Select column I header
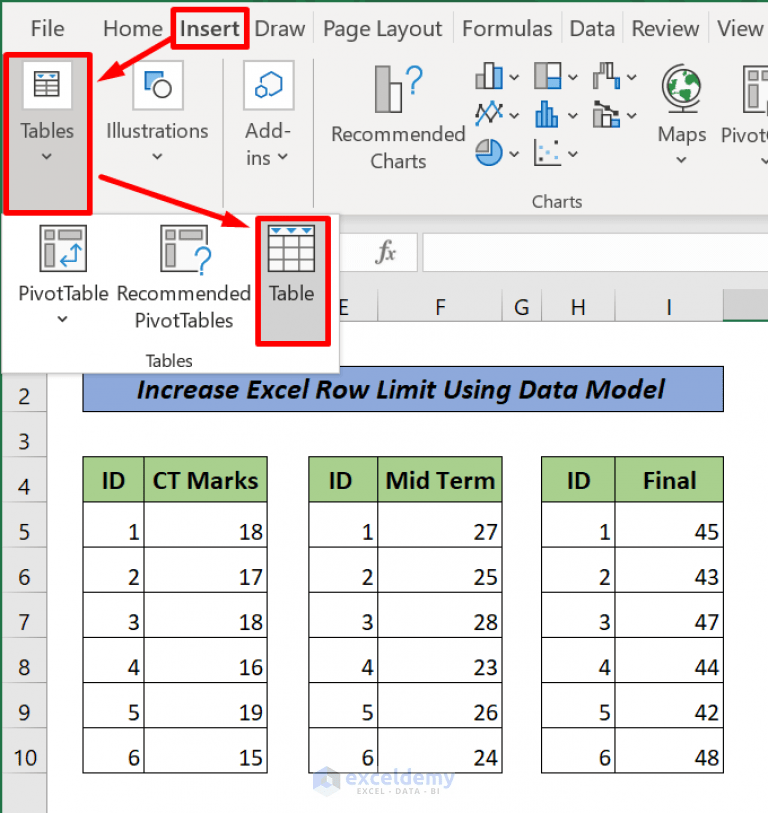Screen dimensions: 768x813 tap(669, 307)
